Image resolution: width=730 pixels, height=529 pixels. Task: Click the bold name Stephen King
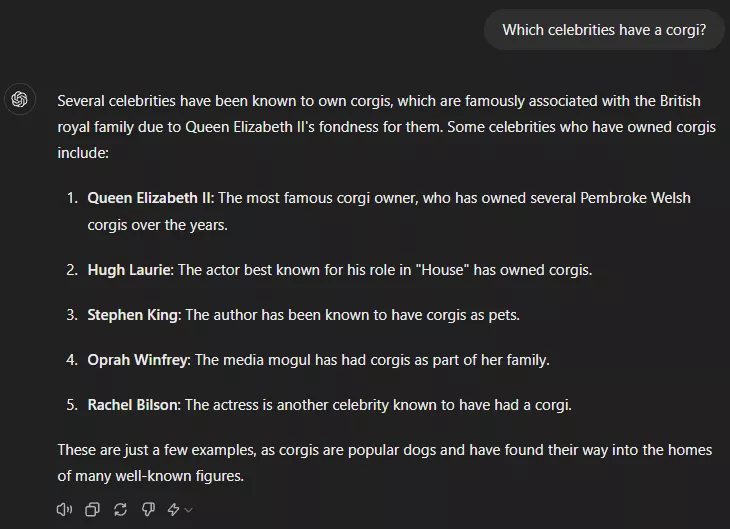pos(133,315)
